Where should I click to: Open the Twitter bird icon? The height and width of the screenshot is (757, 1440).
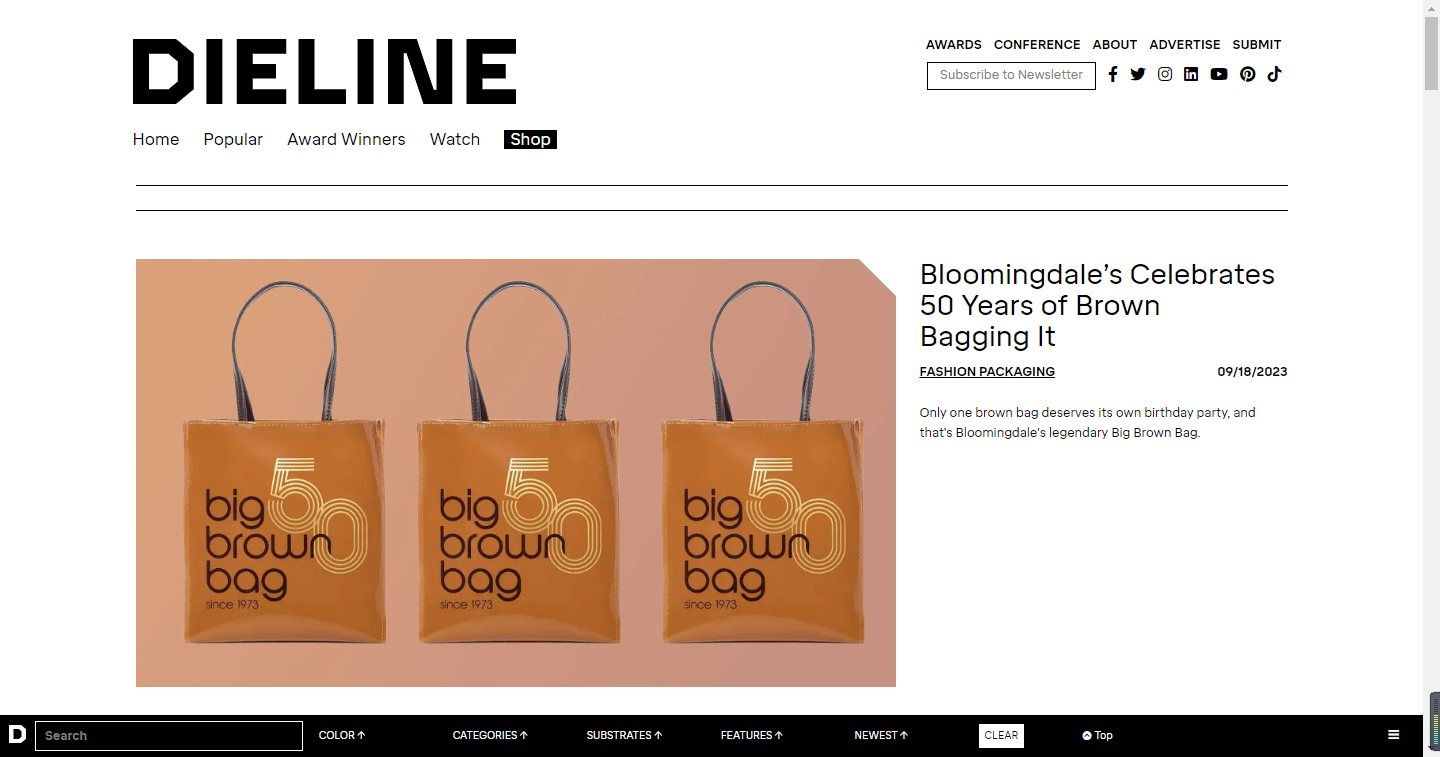click(1138, 74)
